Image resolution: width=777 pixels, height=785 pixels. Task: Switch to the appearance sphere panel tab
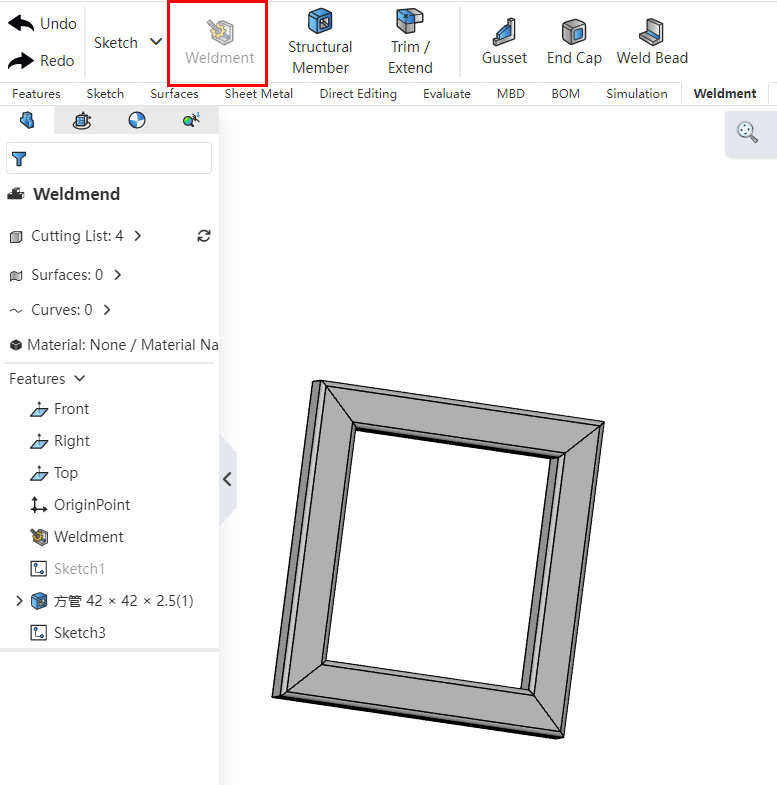136,121
